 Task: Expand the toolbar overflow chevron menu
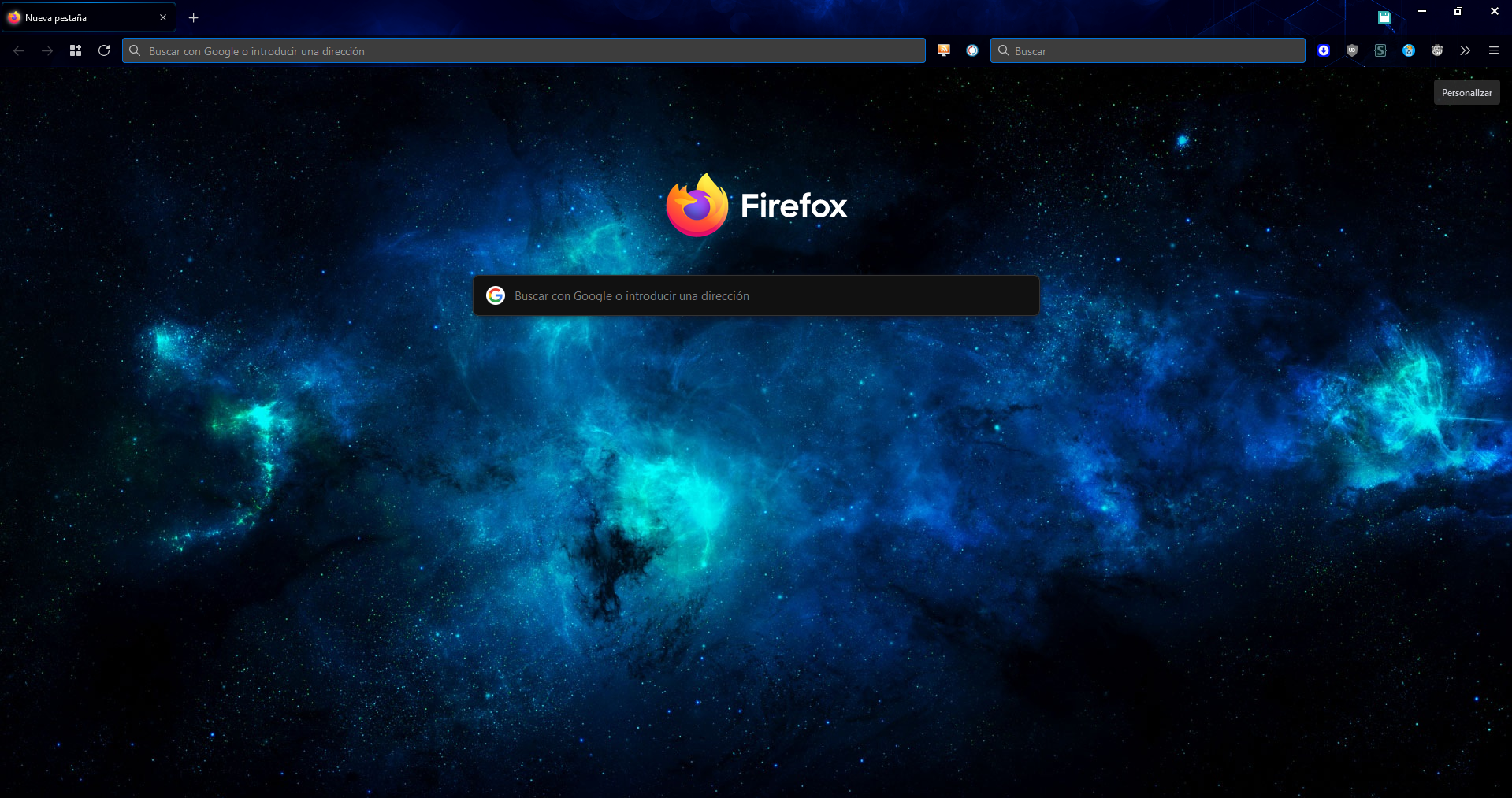tap(1465, 50)
